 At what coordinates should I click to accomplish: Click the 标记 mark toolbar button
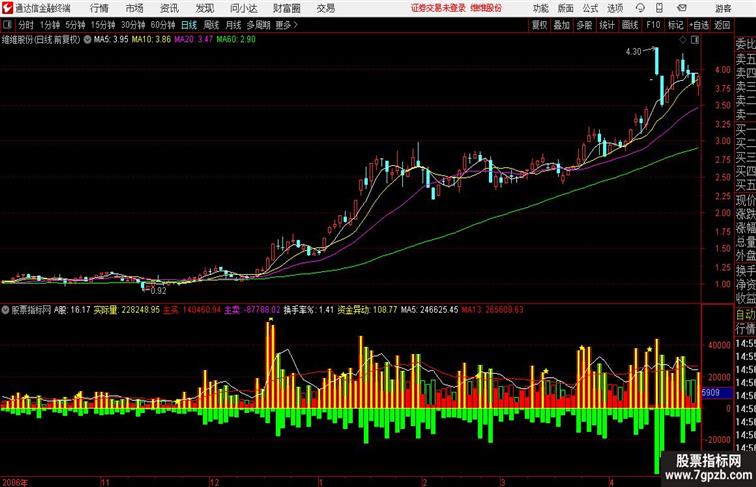tap(675, 25)
